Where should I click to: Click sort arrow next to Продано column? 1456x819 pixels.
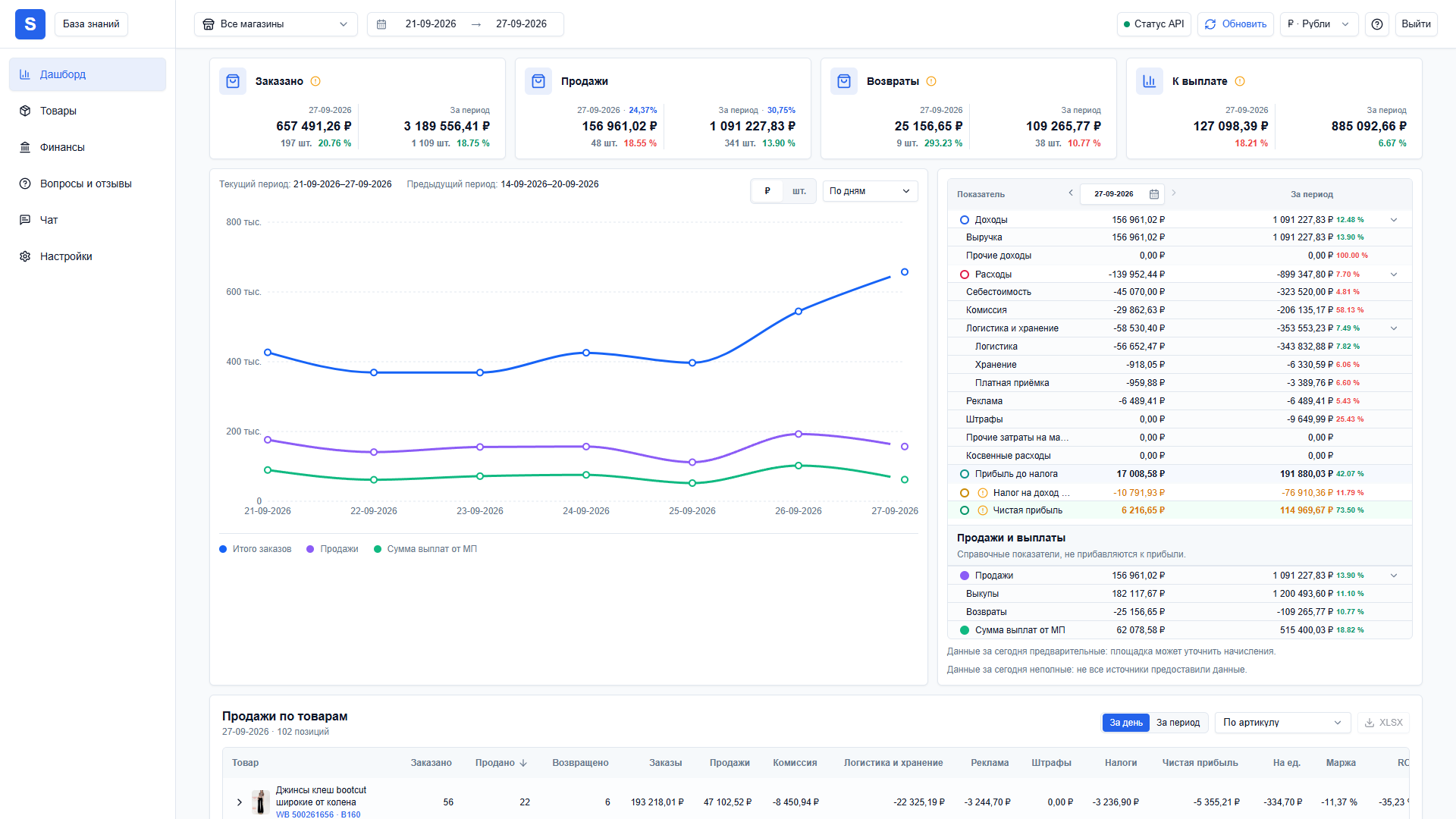tap(523, 763)
